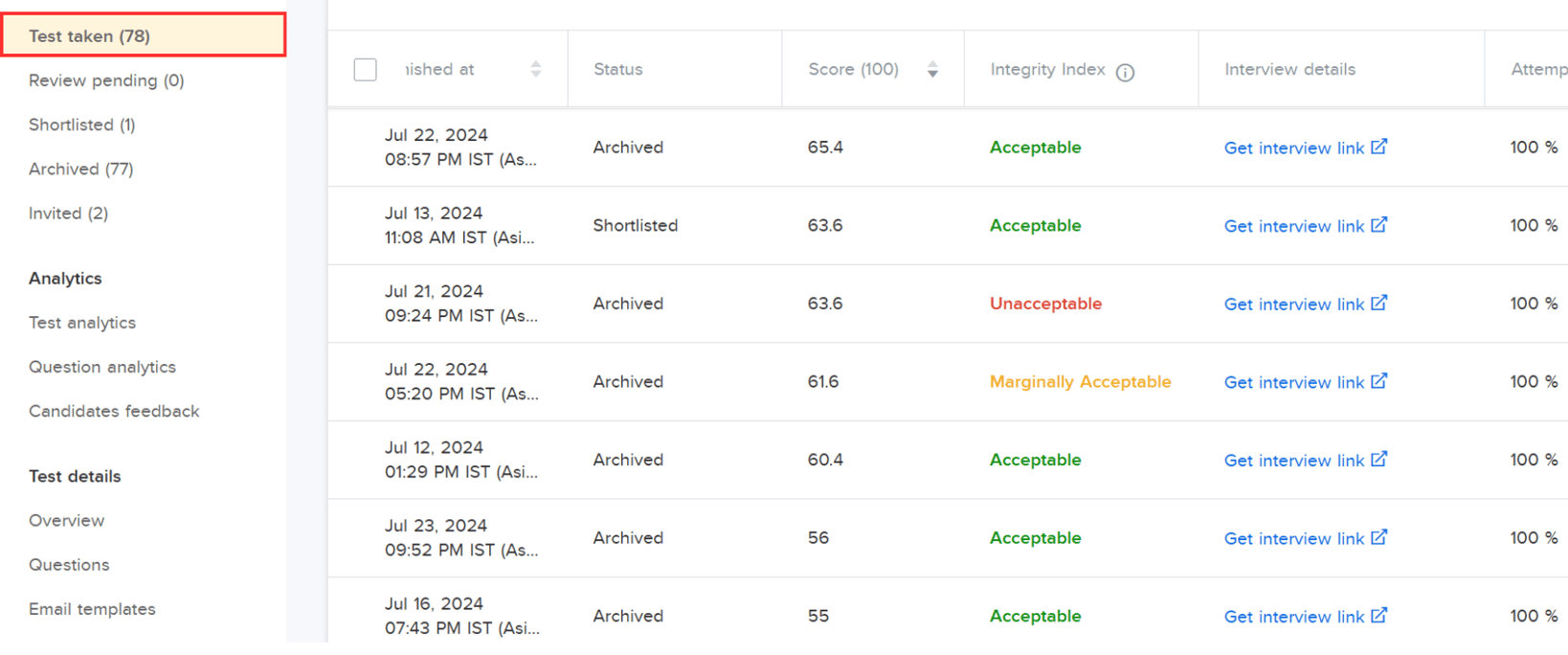
Task: View Archived (77) candidates
Action: point(81,169)
